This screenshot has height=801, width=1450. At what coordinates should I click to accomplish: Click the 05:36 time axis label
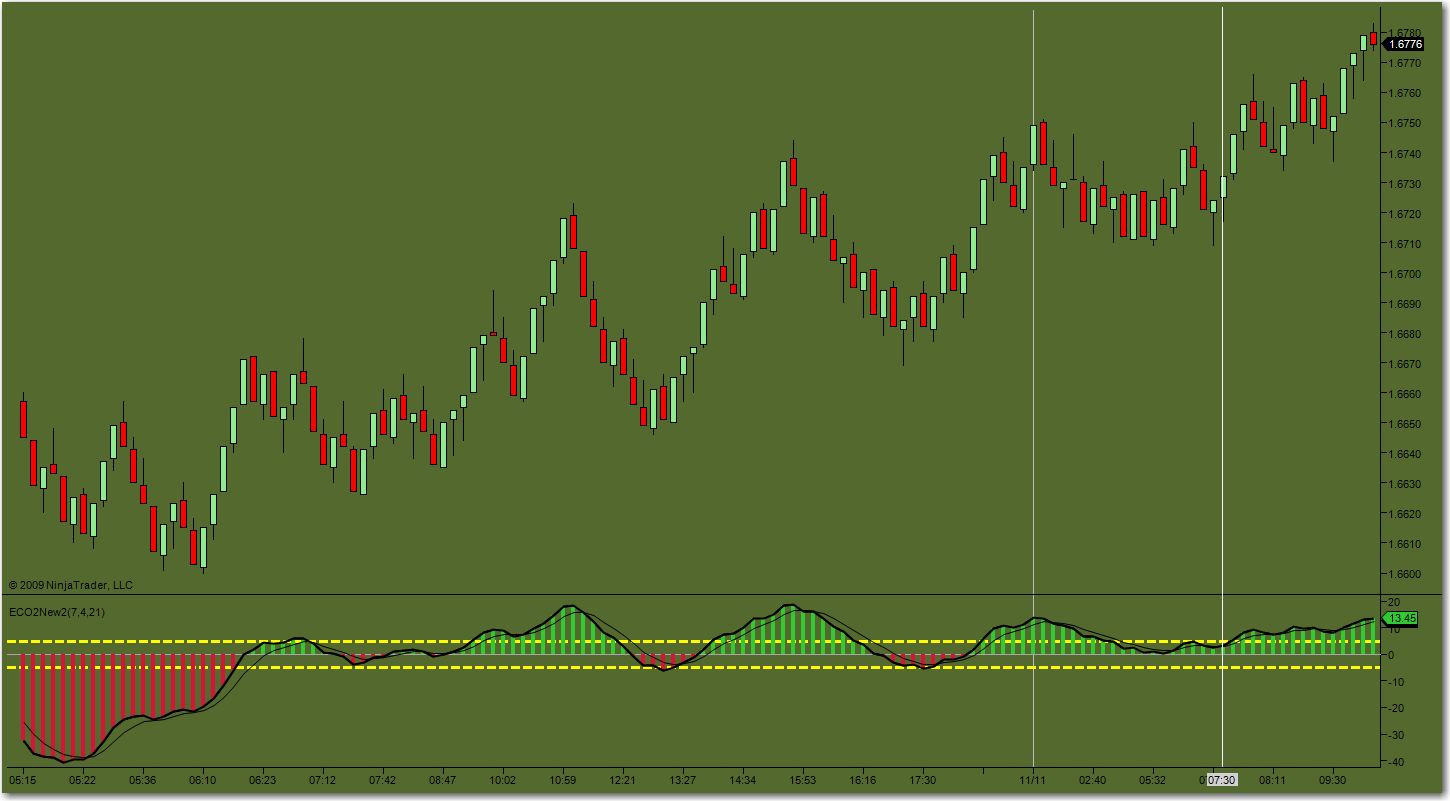pos(142,779)
